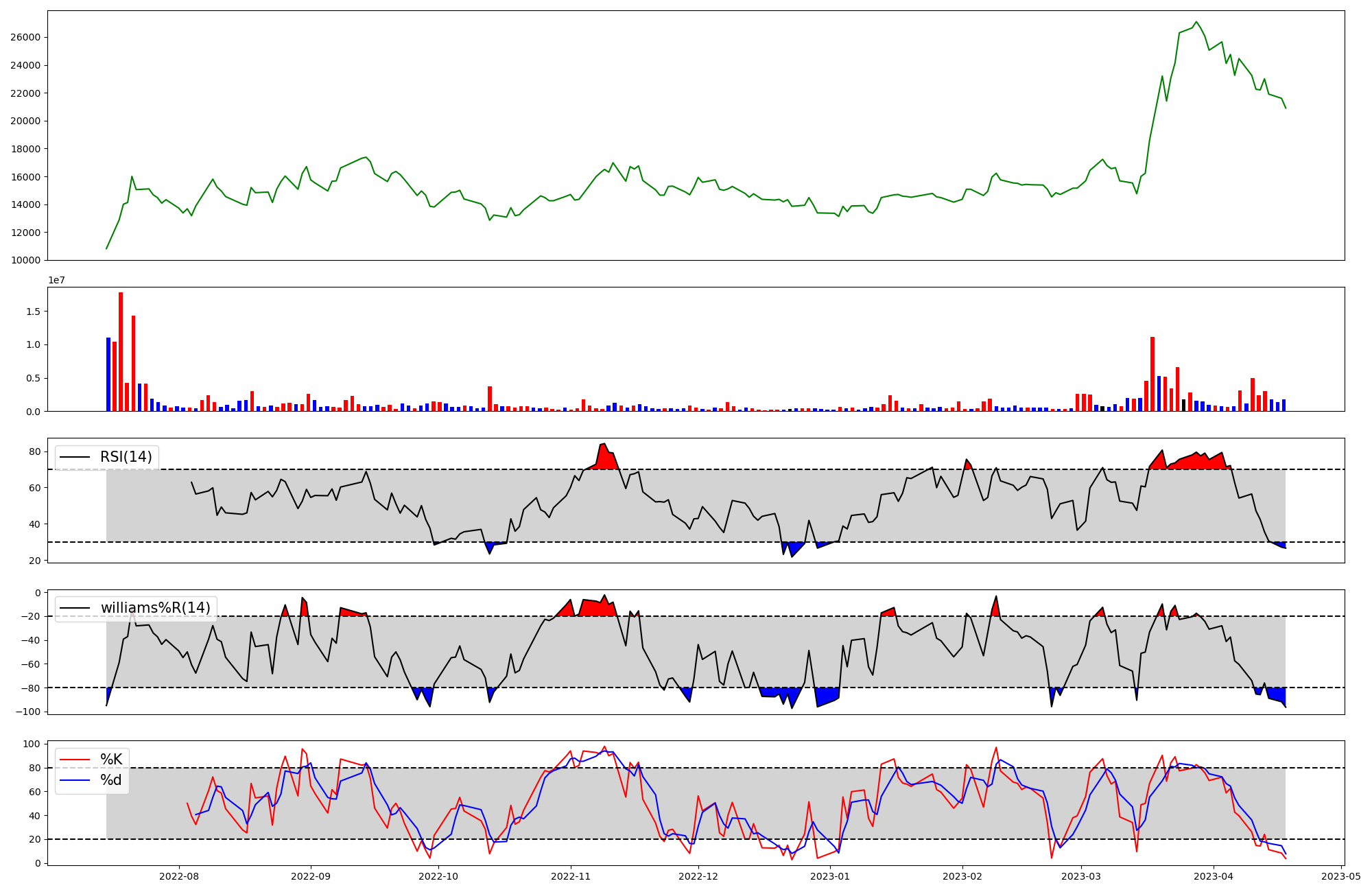Click the 1.0 volume axis label
The width and height of the screenshot is (1372, 892).
pos(34,345)
